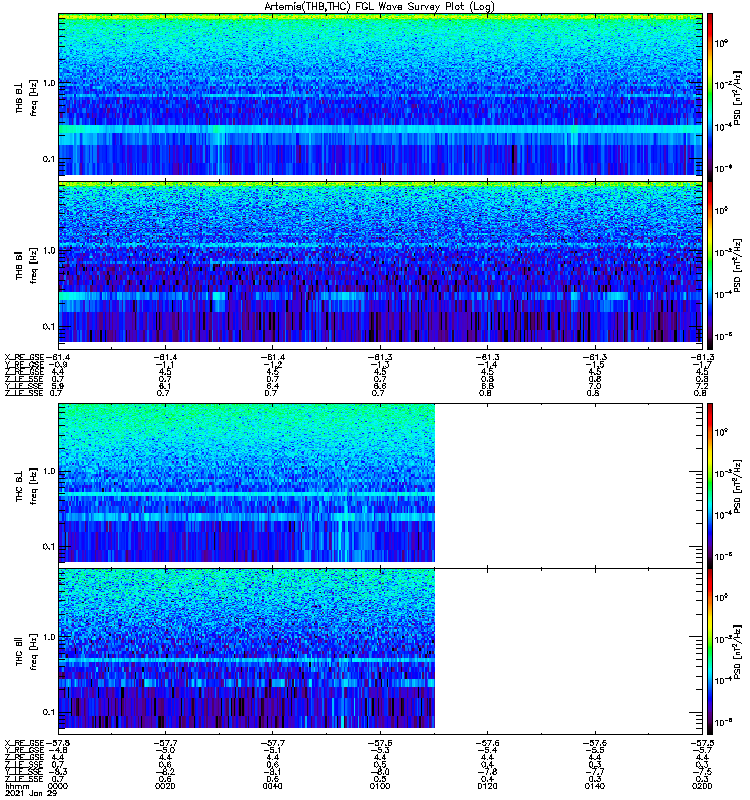This screenshot has height=800, width=750.
Task: Click the THB position value -1.2
Action: point(272,365)
